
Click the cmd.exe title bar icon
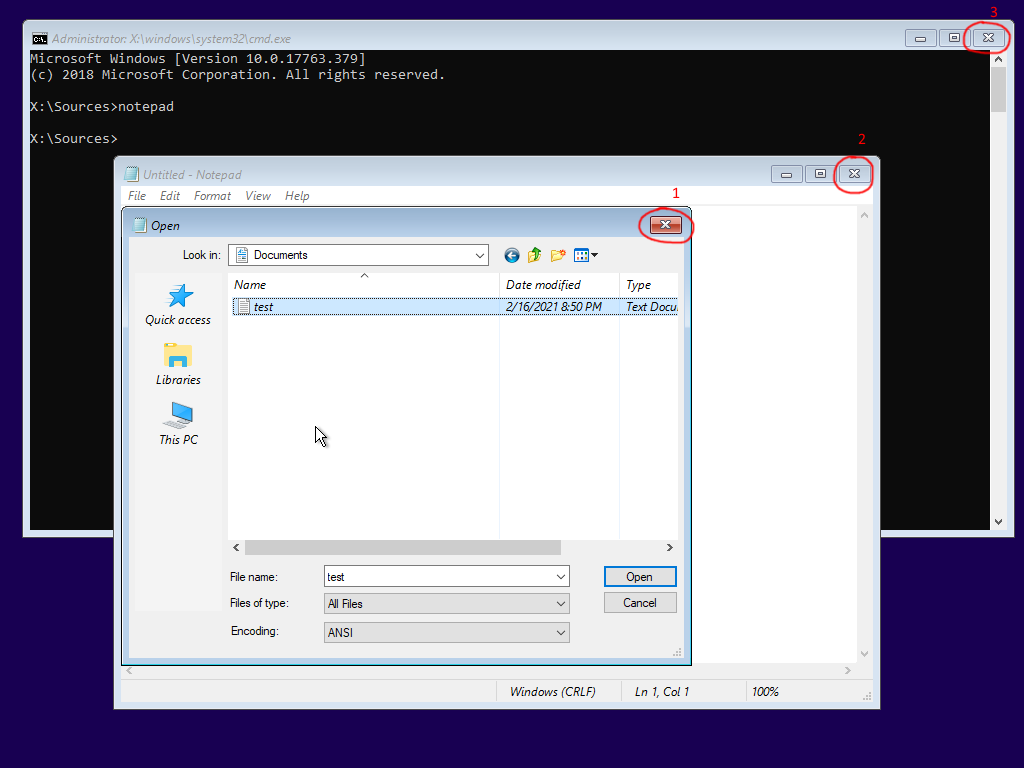[x=40, y=39]
